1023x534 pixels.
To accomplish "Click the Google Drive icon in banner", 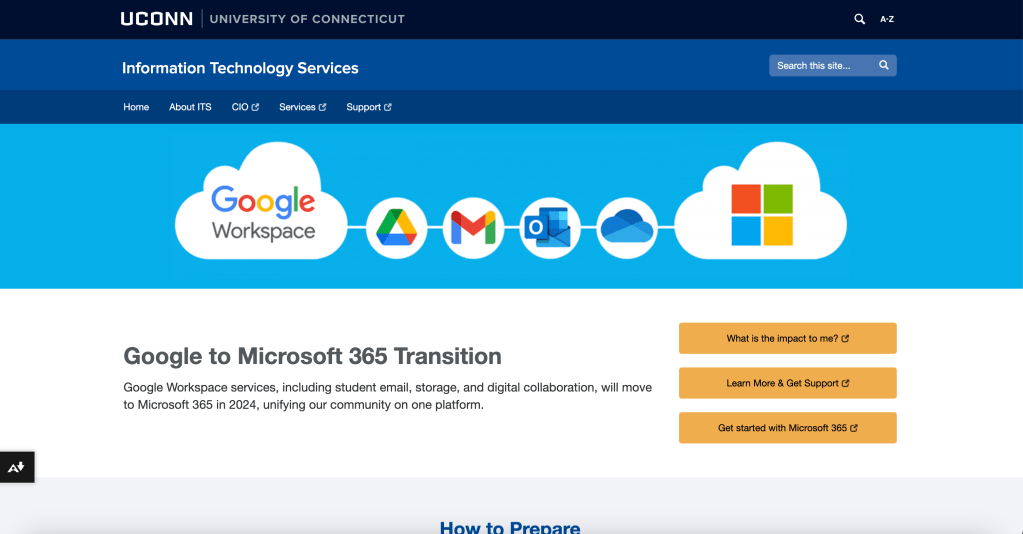I will click(396, 228).
